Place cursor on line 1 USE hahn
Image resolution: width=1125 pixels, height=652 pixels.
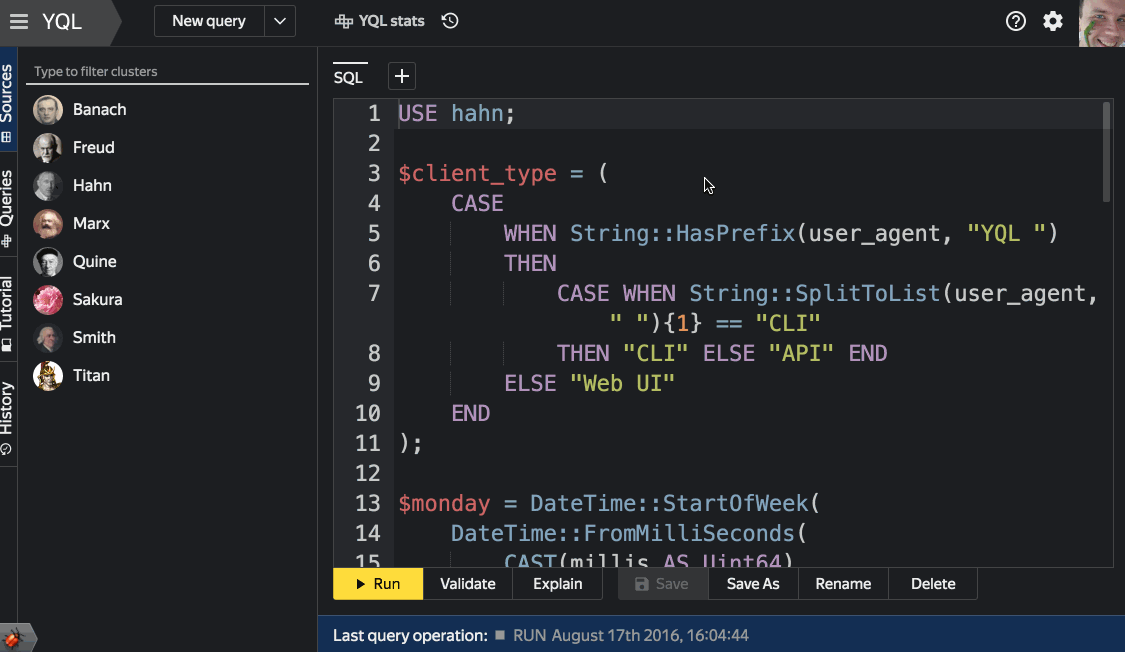456,113
